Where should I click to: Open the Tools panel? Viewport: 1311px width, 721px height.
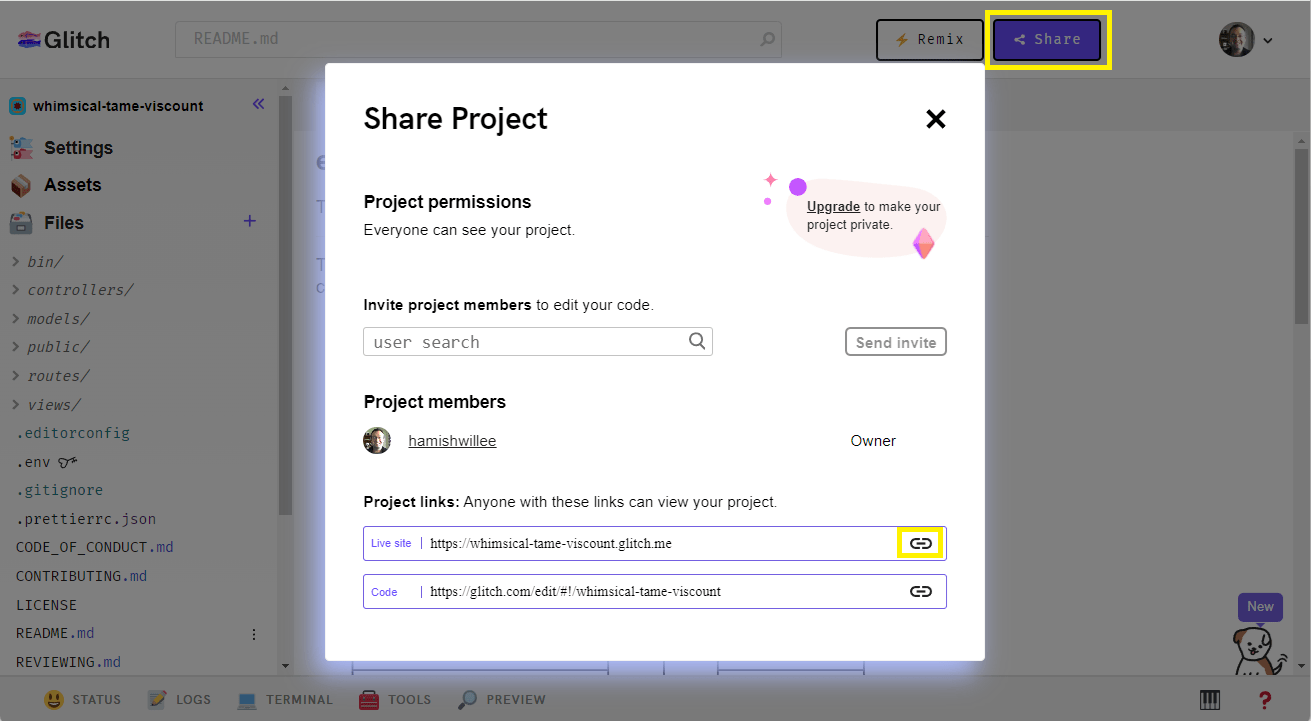tap(394, 699)
